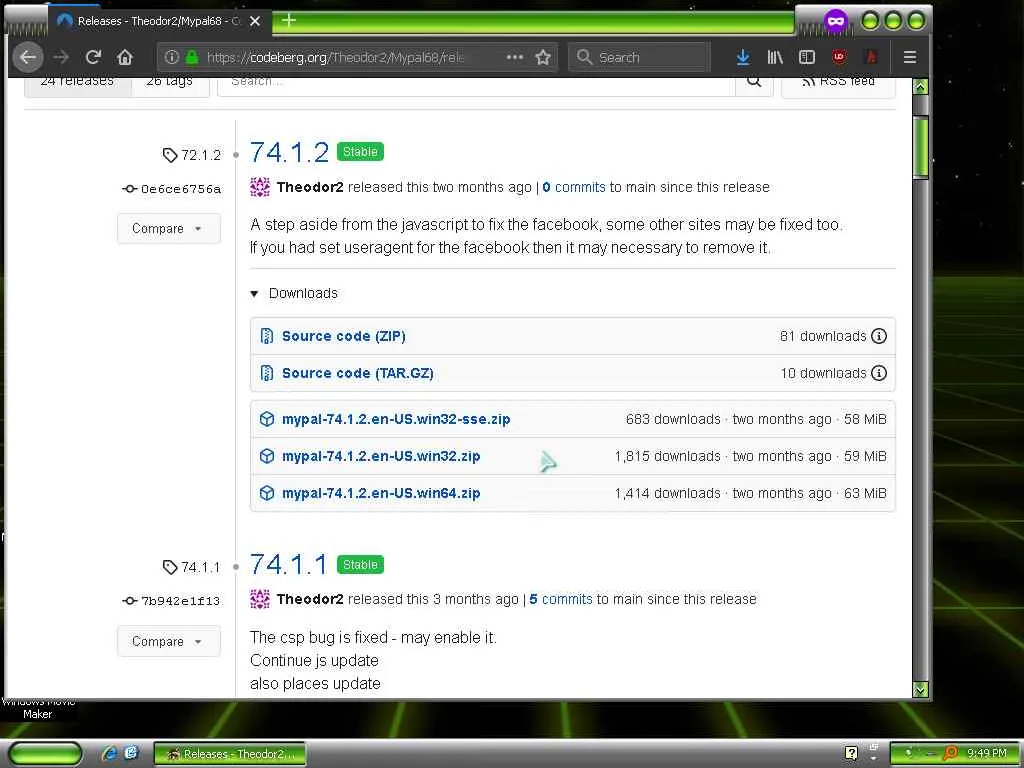The height and width of the screenshot is (768, 1024).
Task: Open a new tab with plus button
Action: point(289,21)
